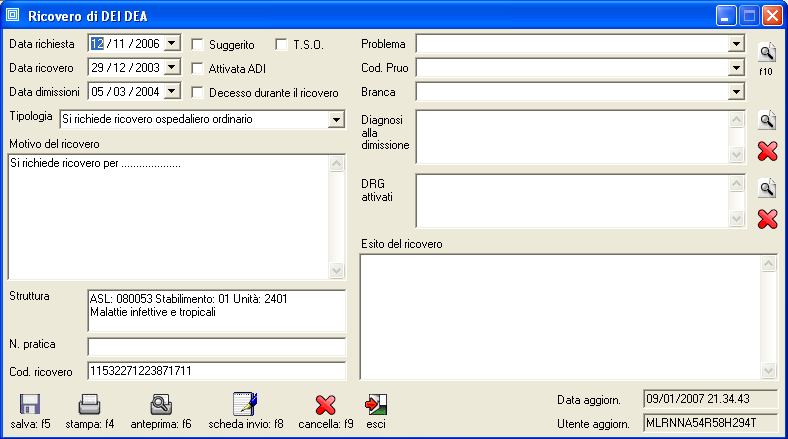Image resolution: width=788 pixels, height=439 pixels.
Task: Tick Decesso durante il ricovero checkbox
Action: [x=198, y=93]
